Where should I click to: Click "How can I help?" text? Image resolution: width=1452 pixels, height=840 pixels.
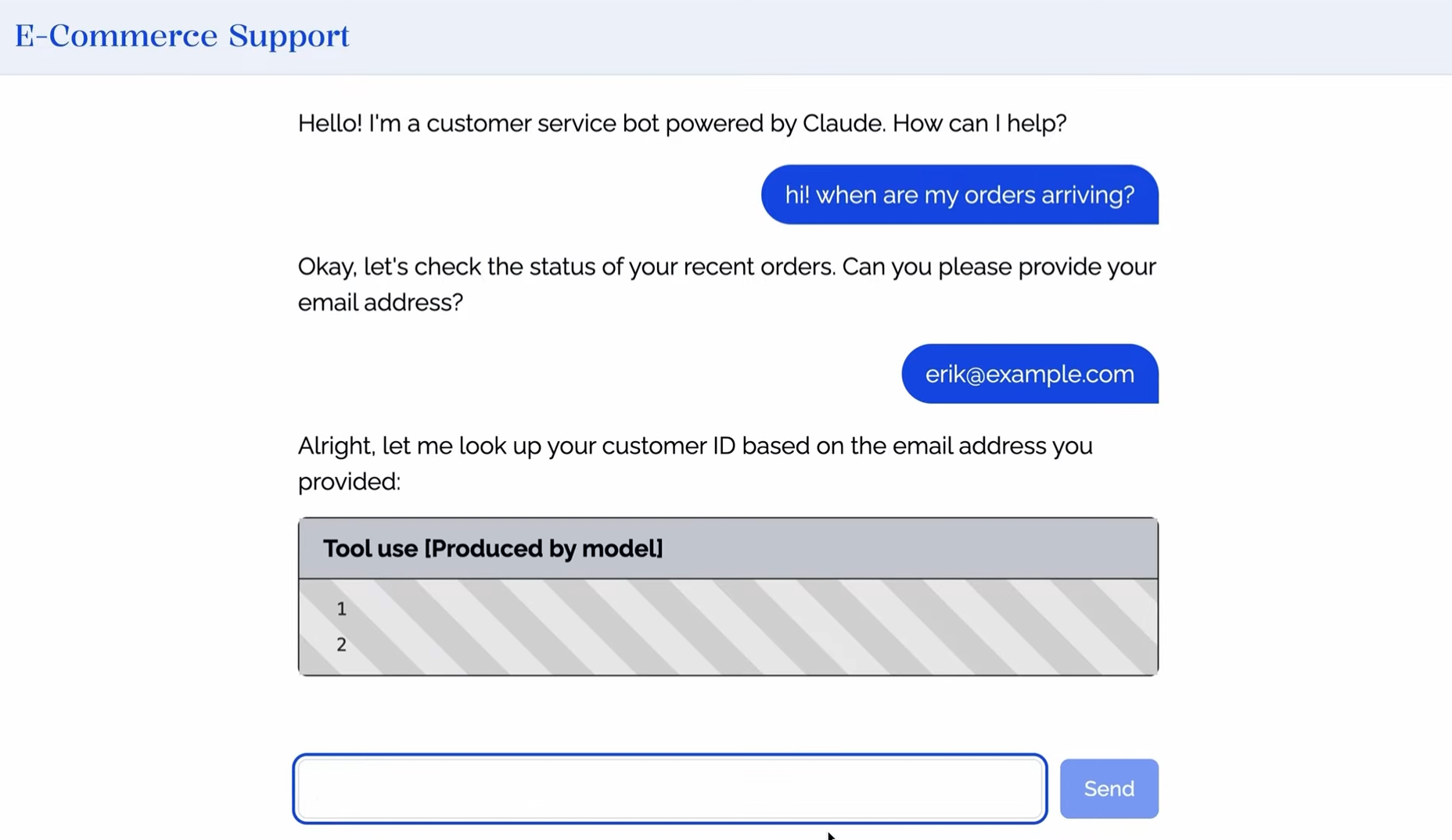point(979,124)
